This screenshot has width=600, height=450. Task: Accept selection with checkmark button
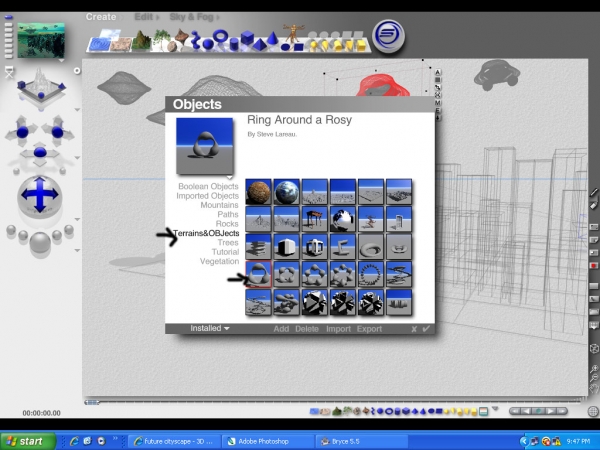pyautogui.click(x=426, y=329)
